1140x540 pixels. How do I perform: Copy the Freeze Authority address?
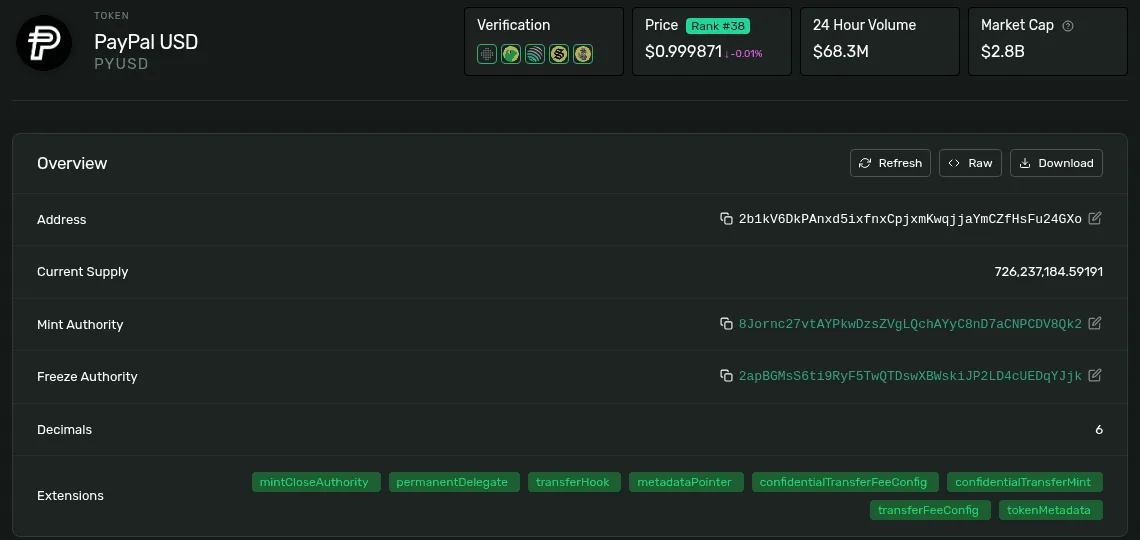tap(726, 376)
